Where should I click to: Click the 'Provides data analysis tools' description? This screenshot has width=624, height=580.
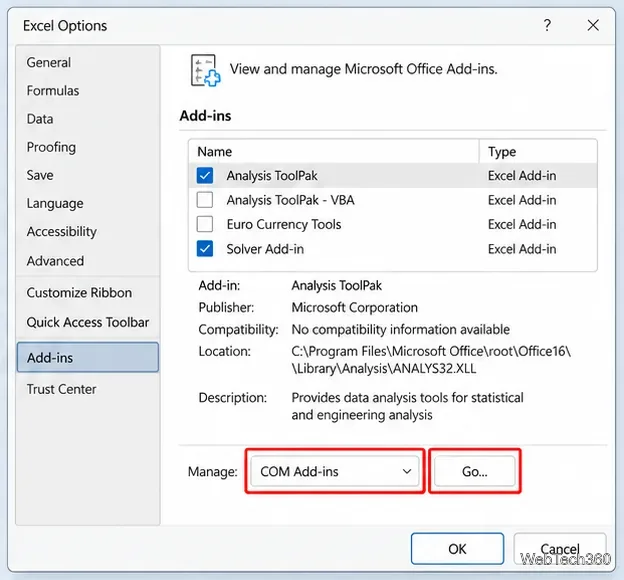point(408,406)
